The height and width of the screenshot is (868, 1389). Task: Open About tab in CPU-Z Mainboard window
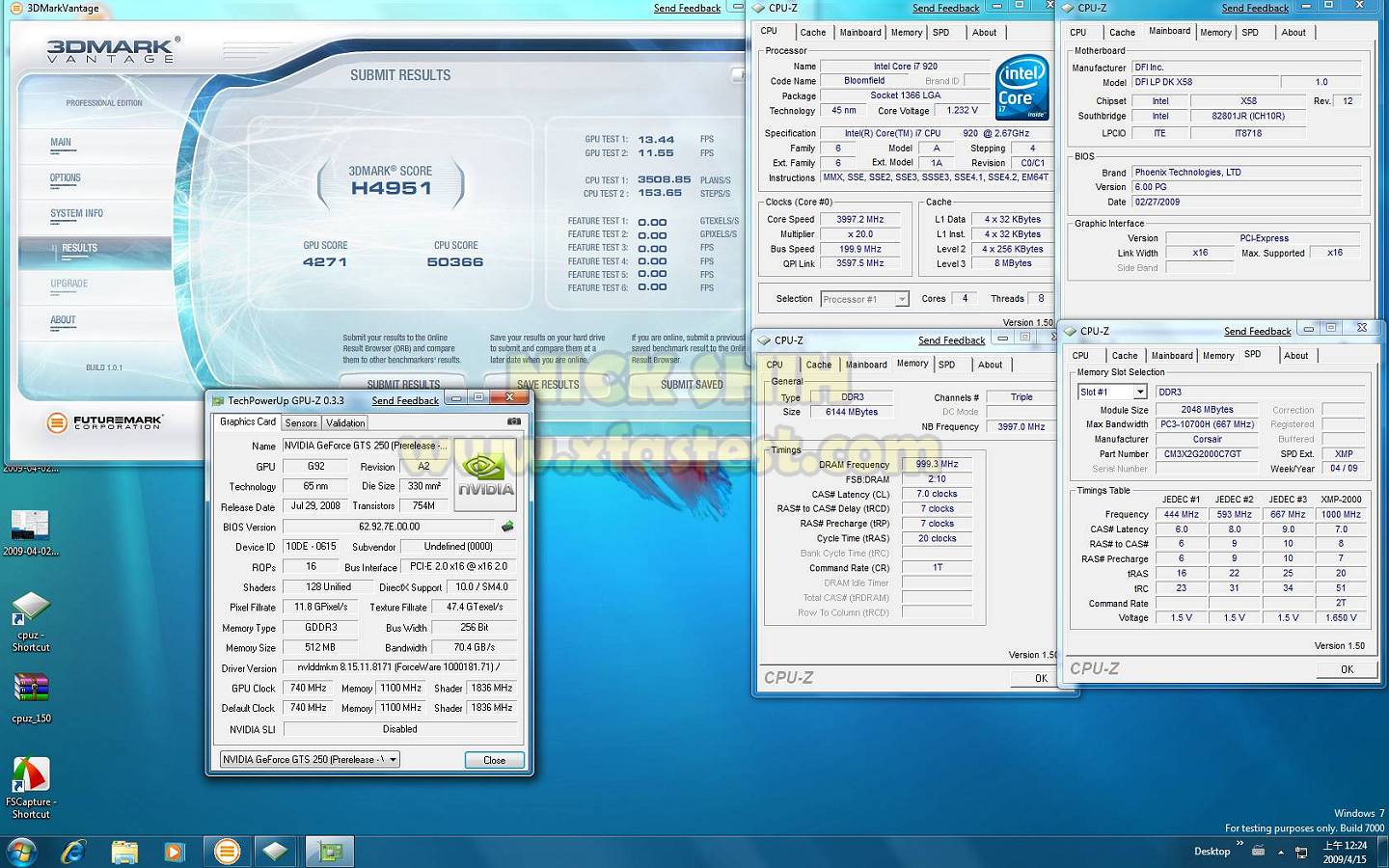pyautogui.click(x=1294, y=32)
